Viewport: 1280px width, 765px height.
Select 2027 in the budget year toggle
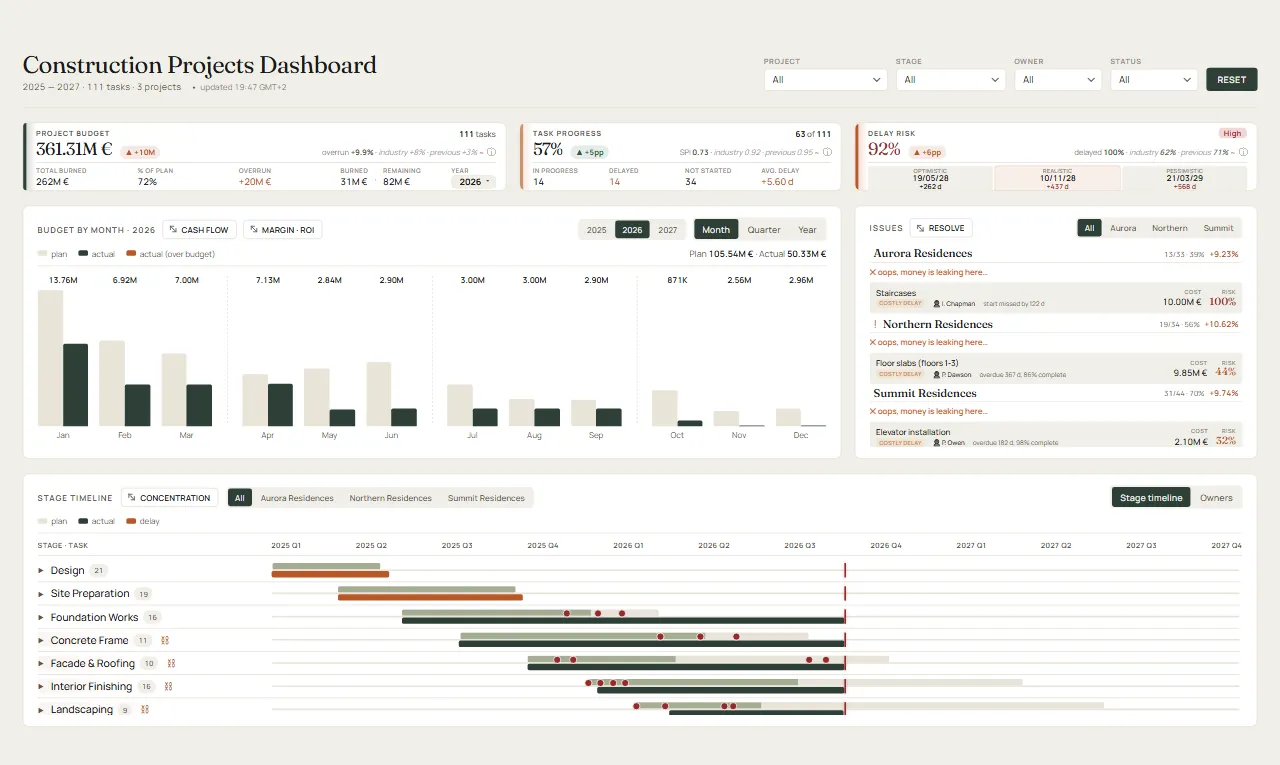[x=668, y=230]
